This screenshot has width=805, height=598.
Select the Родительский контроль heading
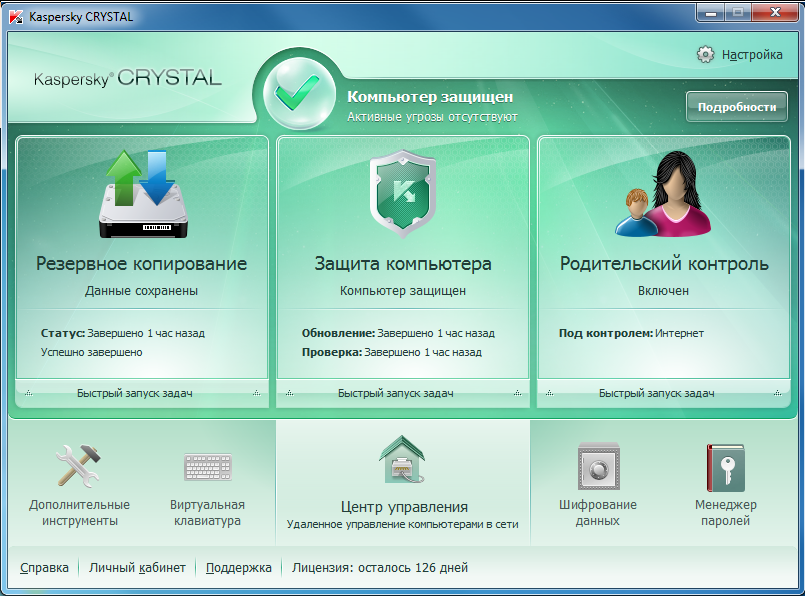(663, 264)
